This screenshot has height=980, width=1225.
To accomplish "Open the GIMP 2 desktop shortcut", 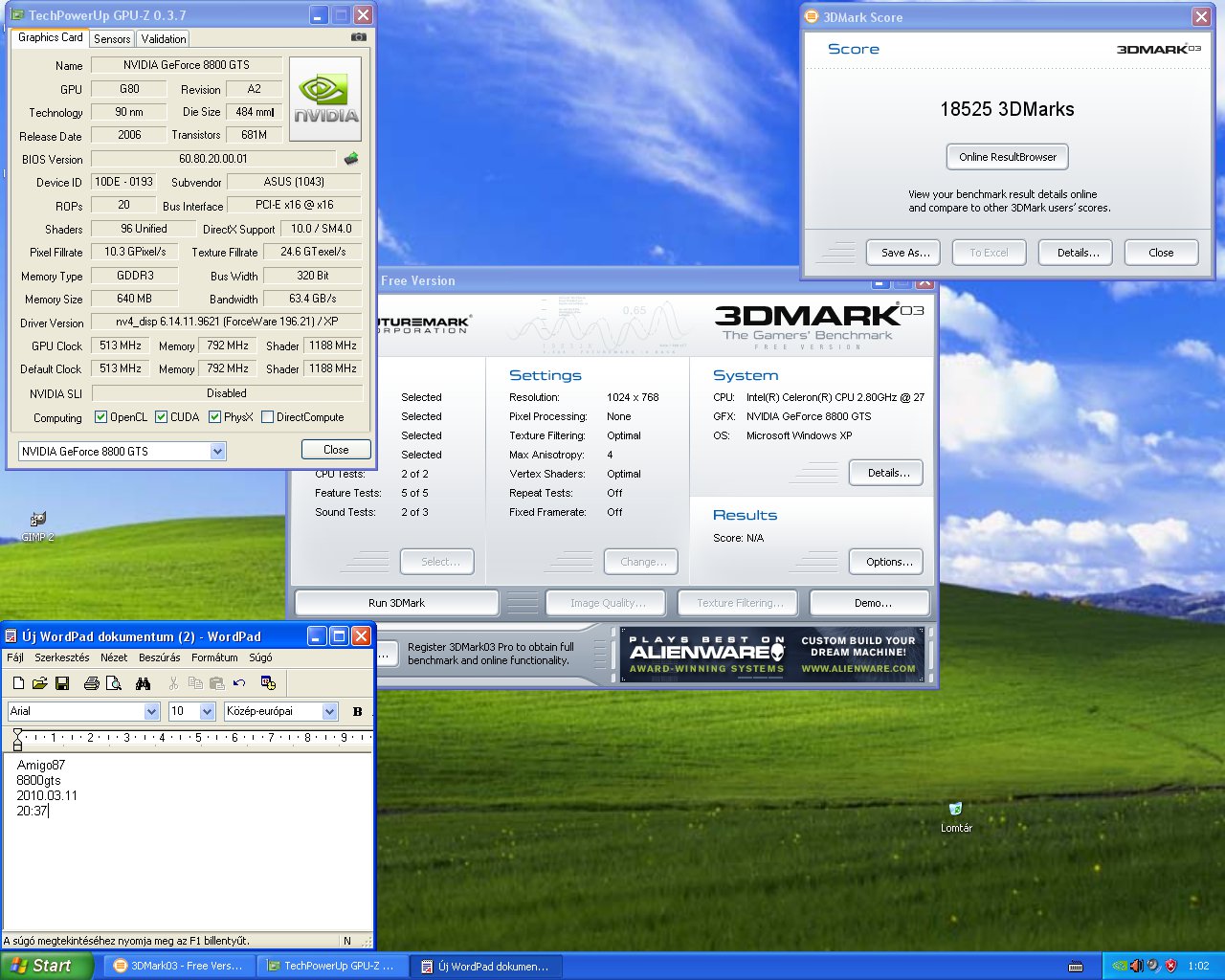I will pyautogui.click(x=38, y=526).
